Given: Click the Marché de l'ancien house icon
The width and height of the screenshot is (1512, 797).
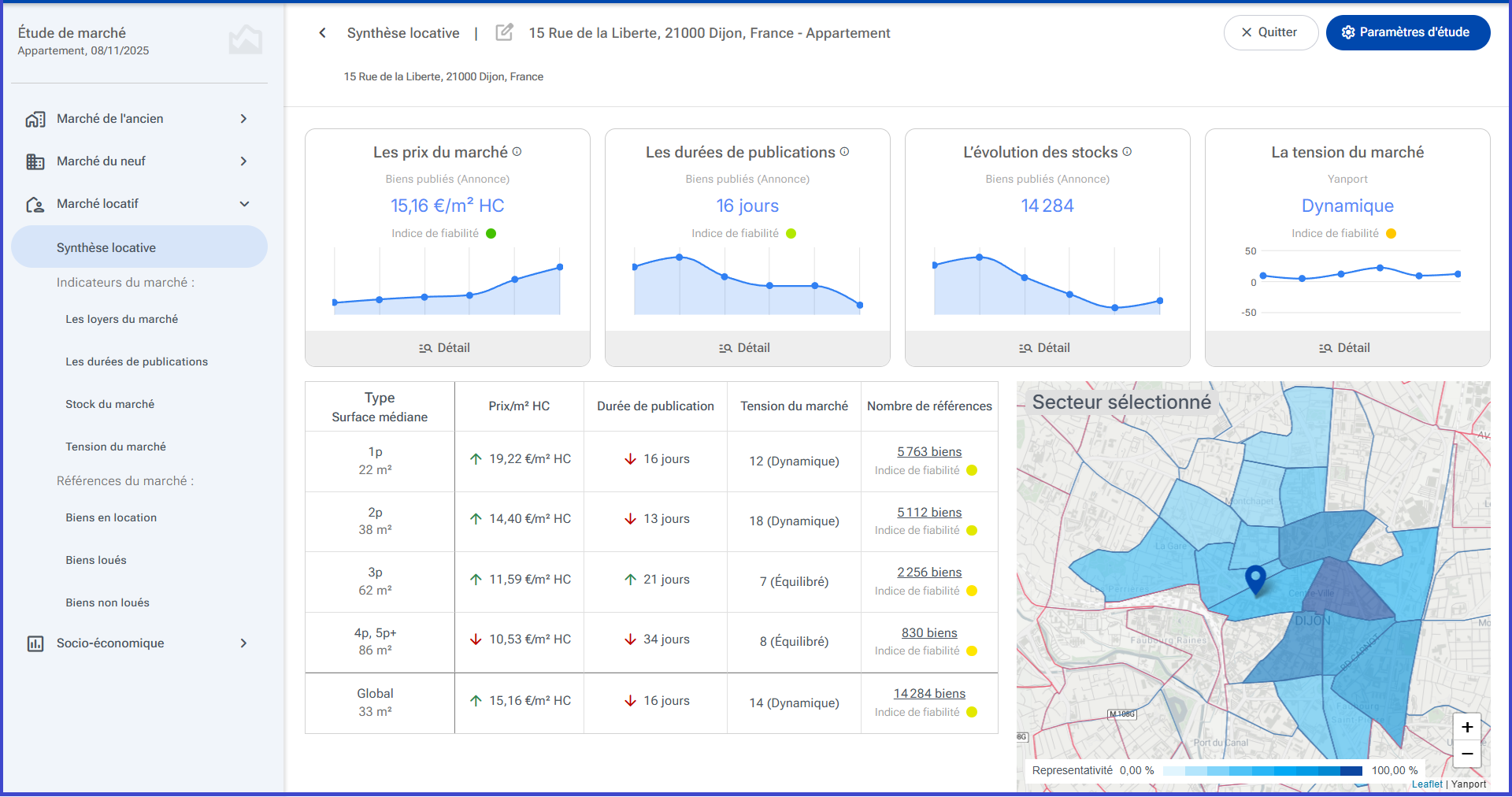Looking at the screenshot, I should pyautogui.click(x=35, y=119).
